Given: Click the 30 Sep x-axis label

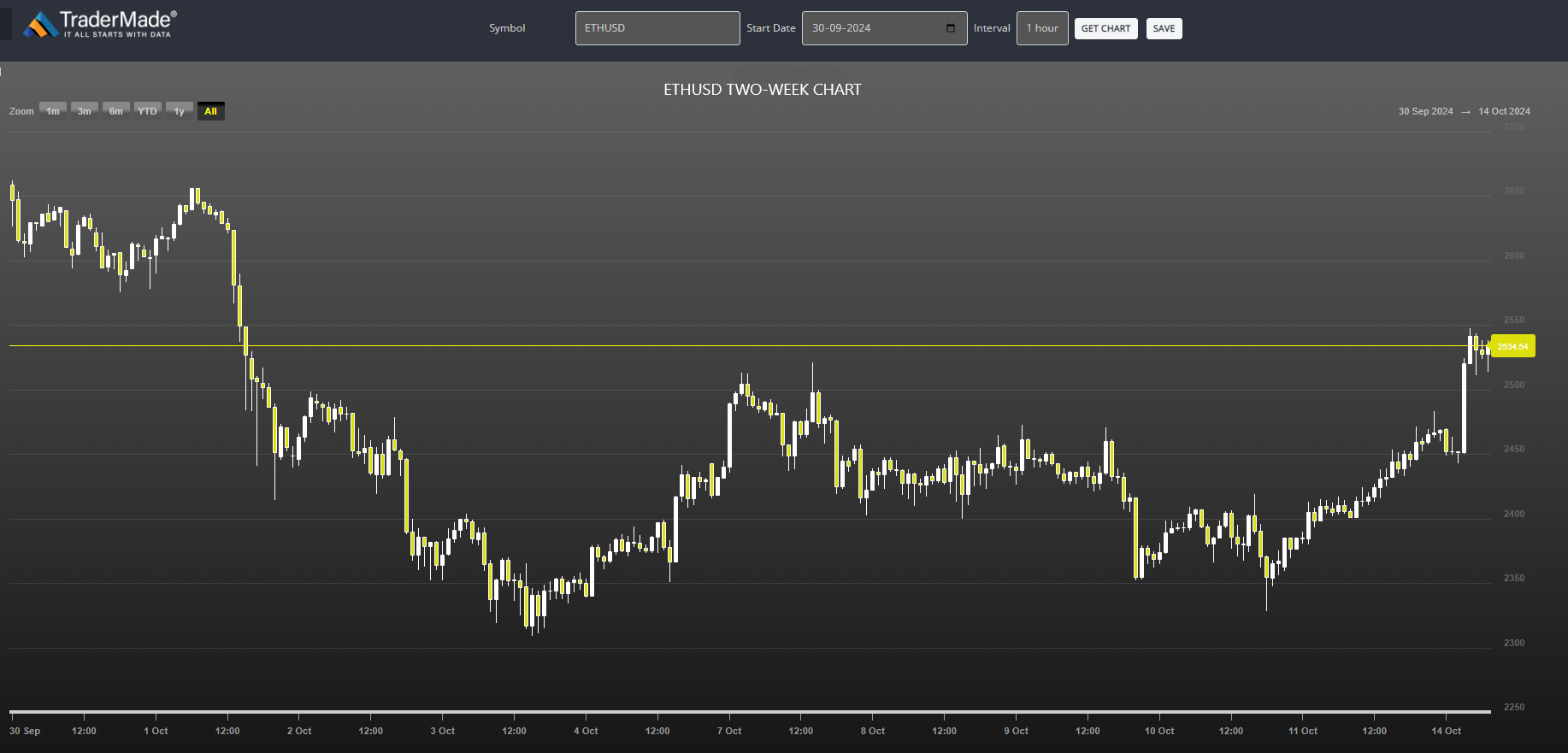Looking at the screenshot, I should point(25,731).
